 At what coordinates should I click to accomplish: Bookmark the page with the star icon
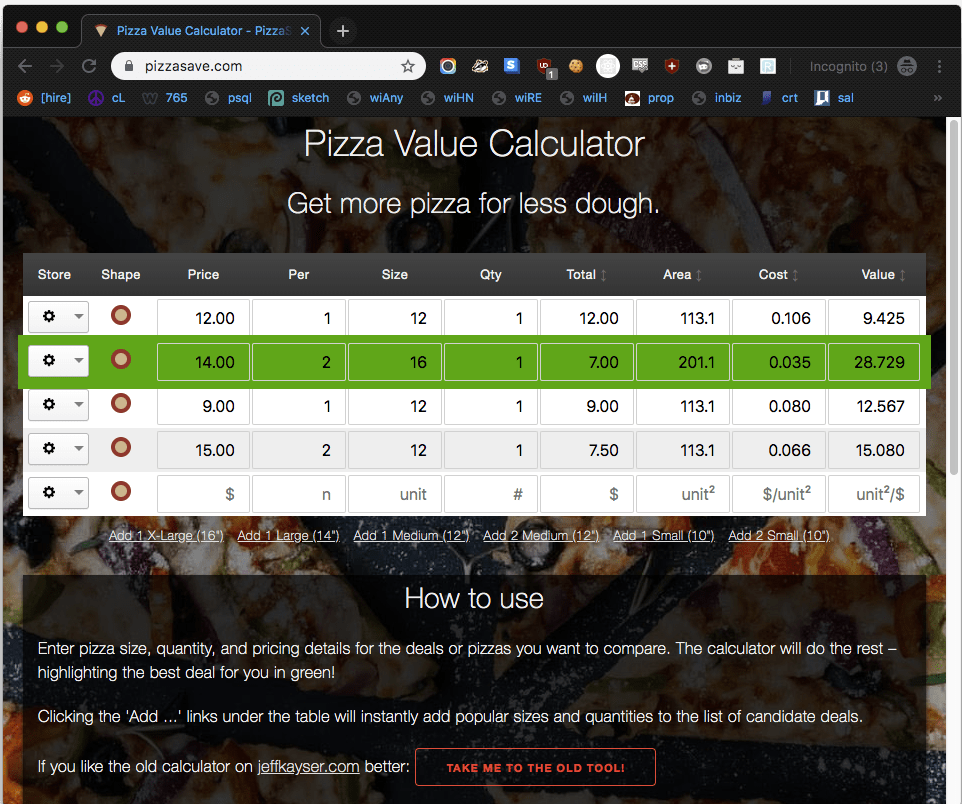(407, 66)
